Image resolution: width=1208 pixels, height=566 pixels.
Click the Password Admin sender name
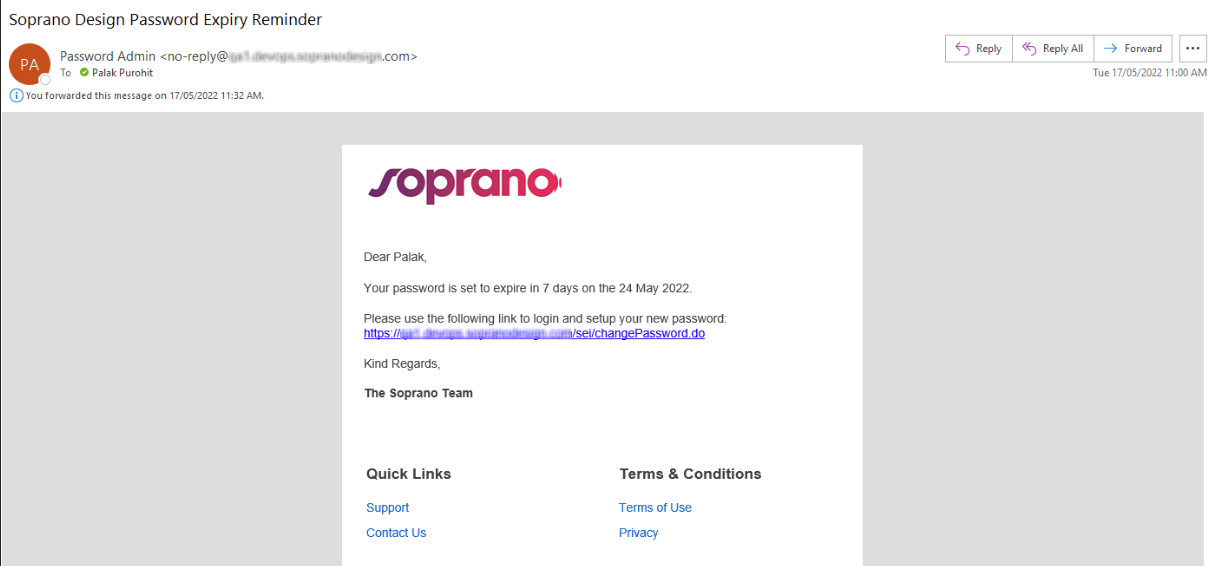point(107,56)
